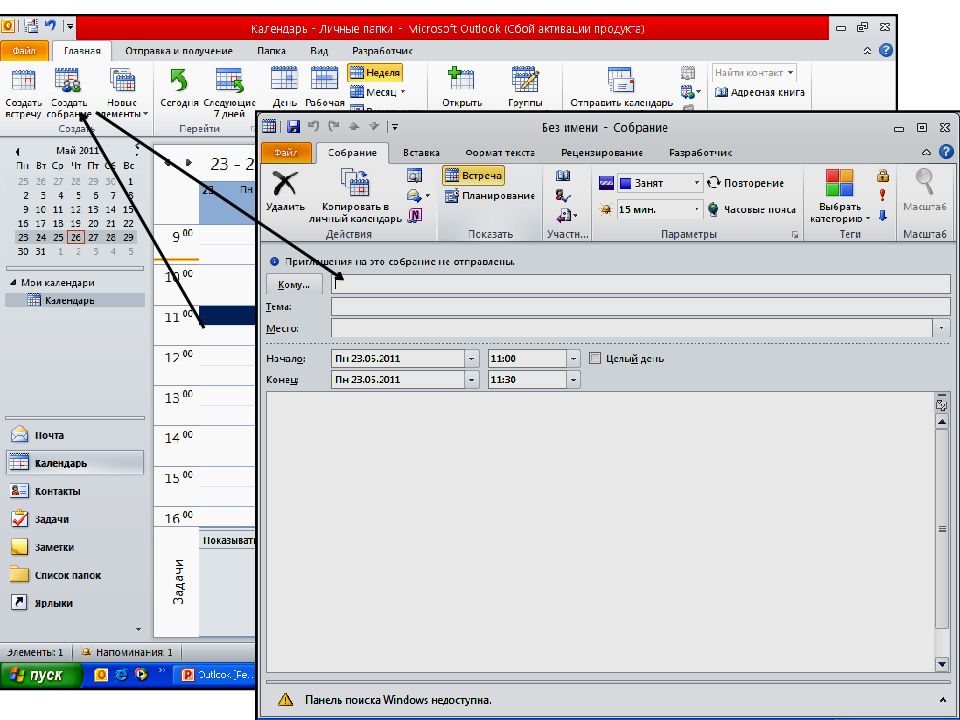Set High importance red exclamation icon
The width and height of the screenshot is (960, 720).
pyautogui.click(x=882, y=195)
